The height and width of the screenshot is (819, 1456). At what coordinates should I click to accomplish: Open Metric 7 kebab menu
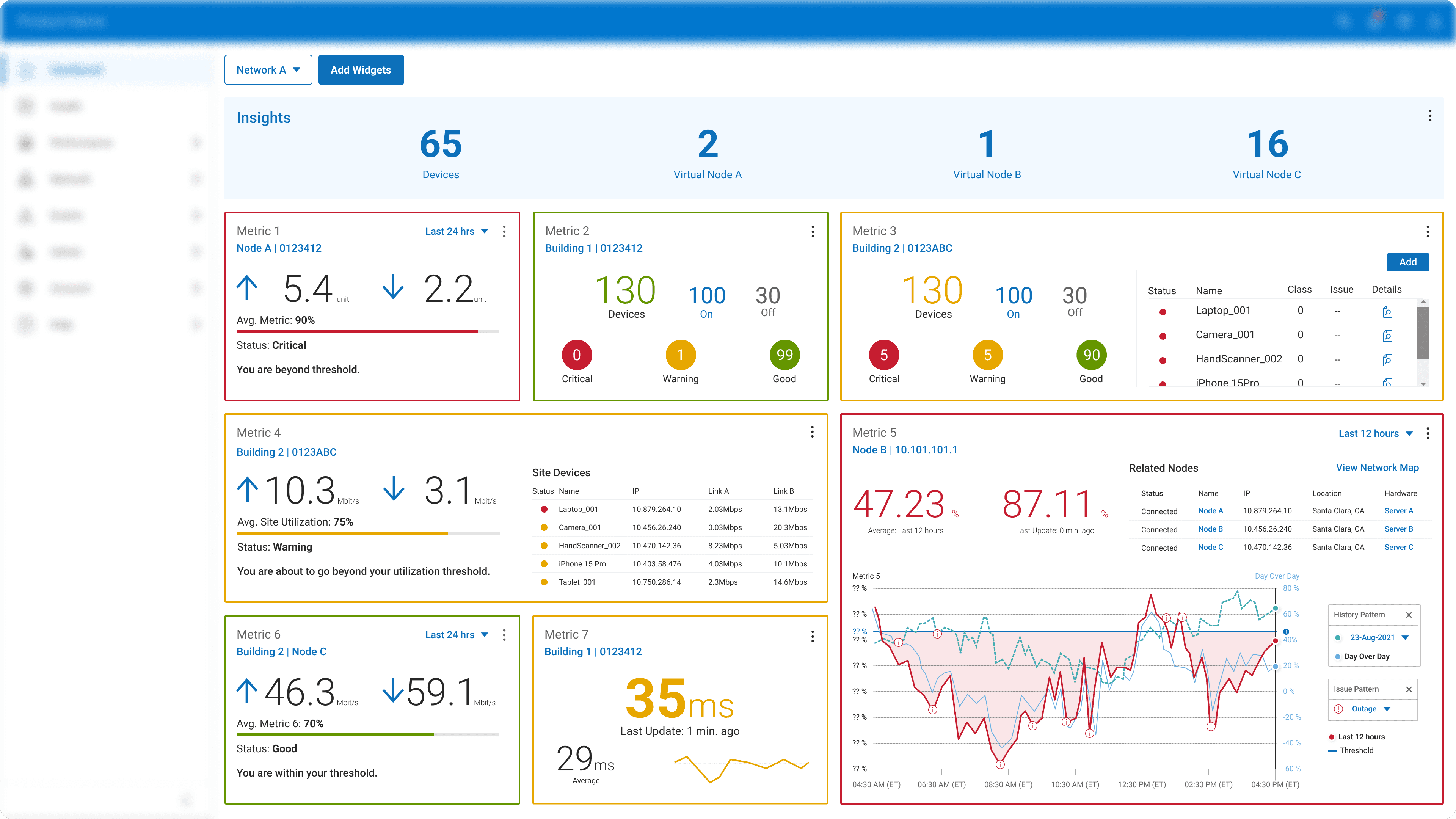[812, 637]
